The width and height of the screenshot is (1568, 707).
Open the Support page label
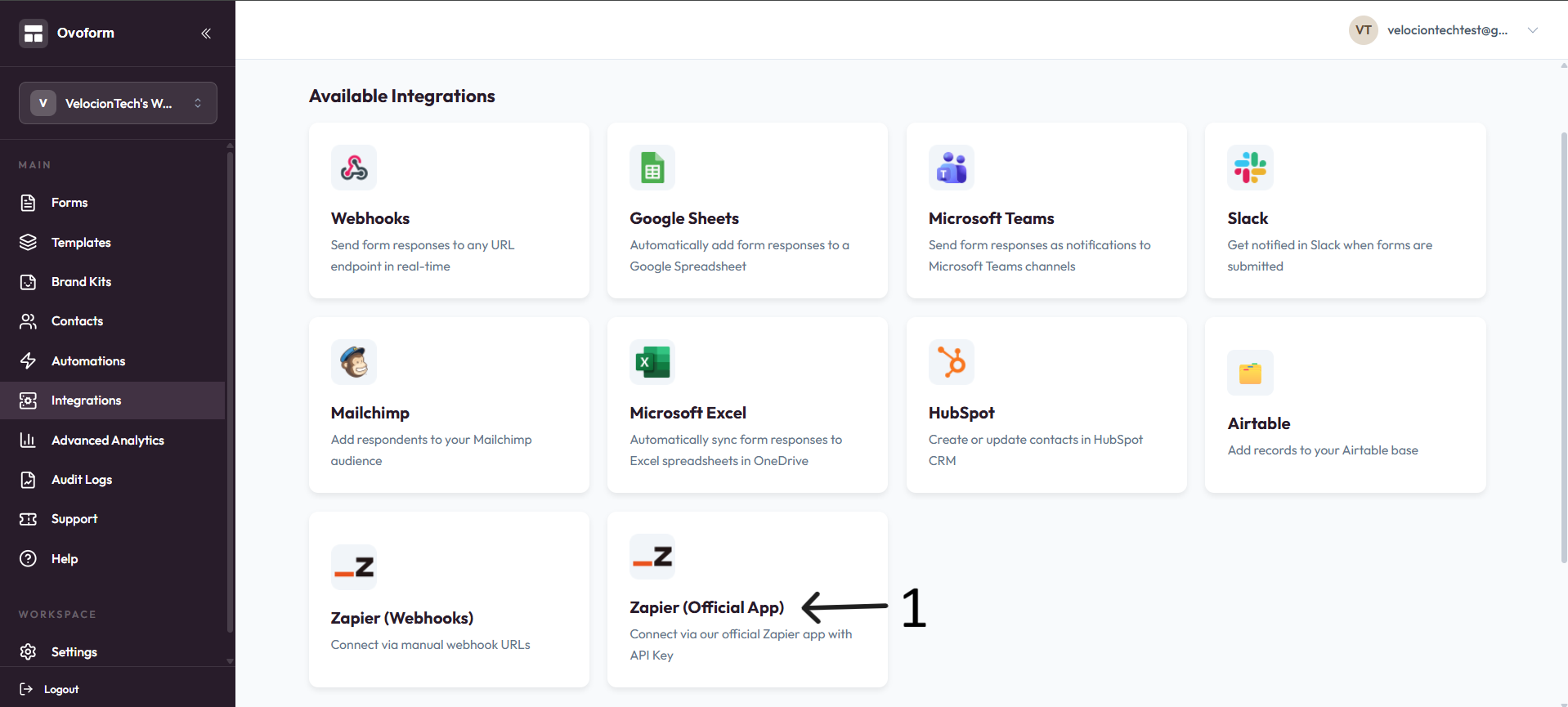point(74,519)
